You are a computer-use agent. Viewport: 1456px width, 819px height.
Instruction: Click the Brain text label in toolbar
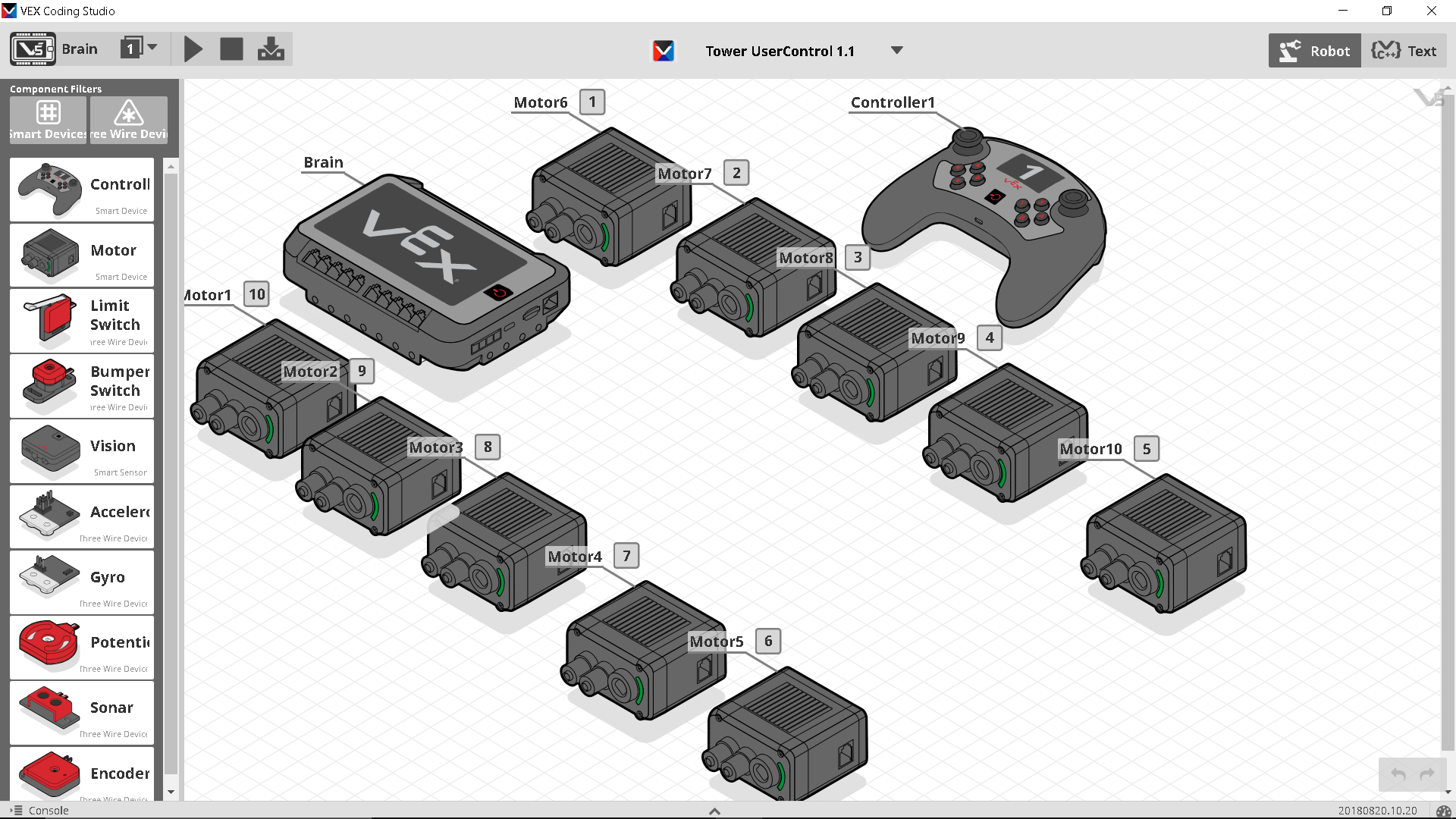point(80,49)
